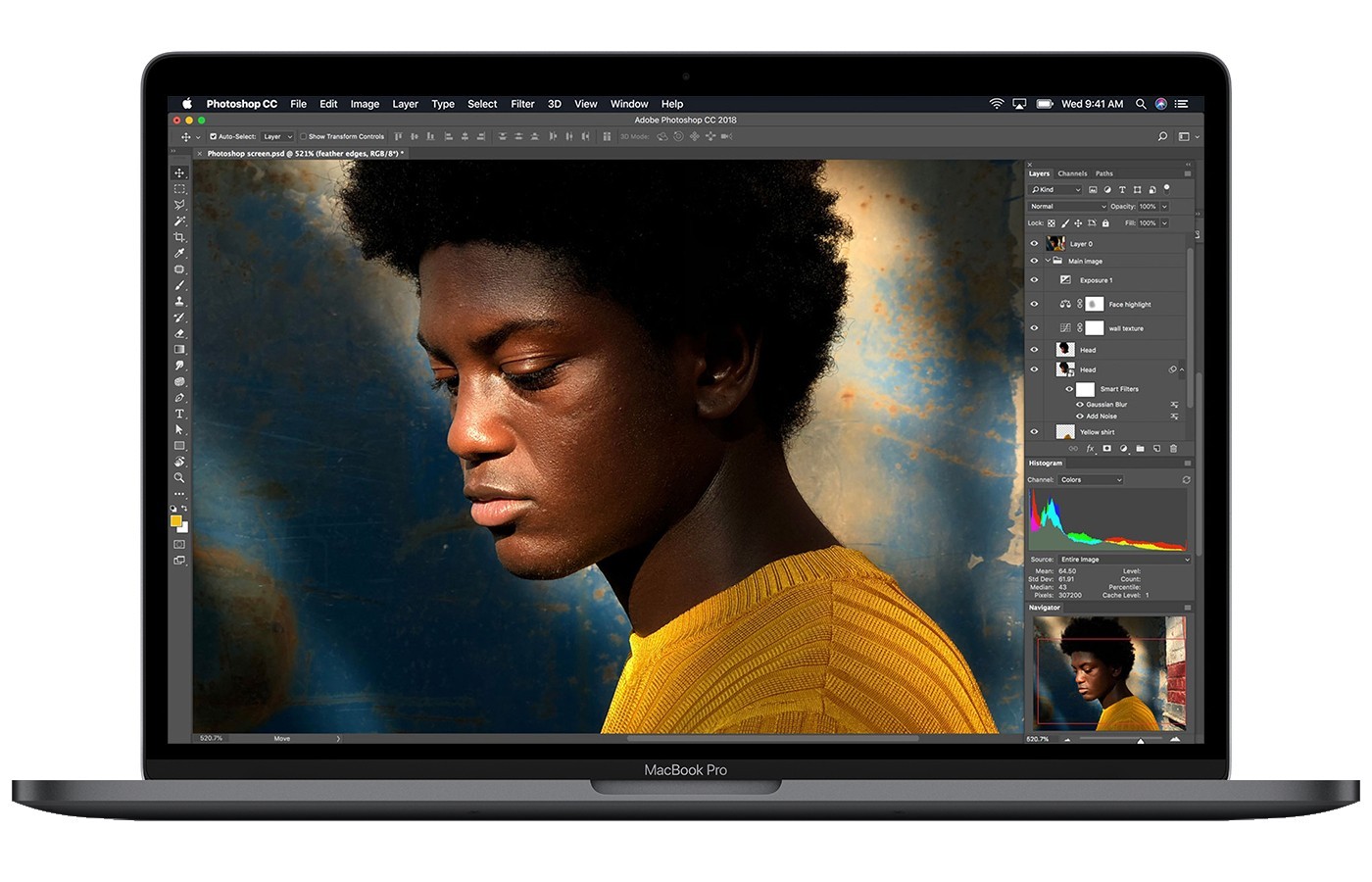Collapse the Main image layer group

(1047, 261)
